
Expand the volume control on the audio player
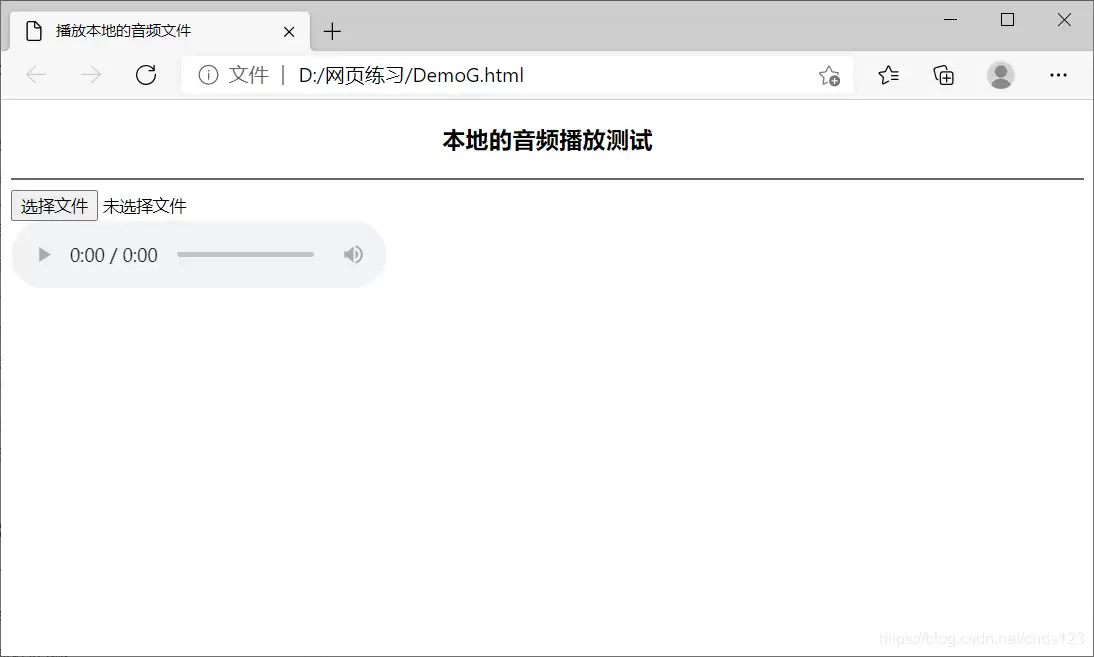coord(353,254)
